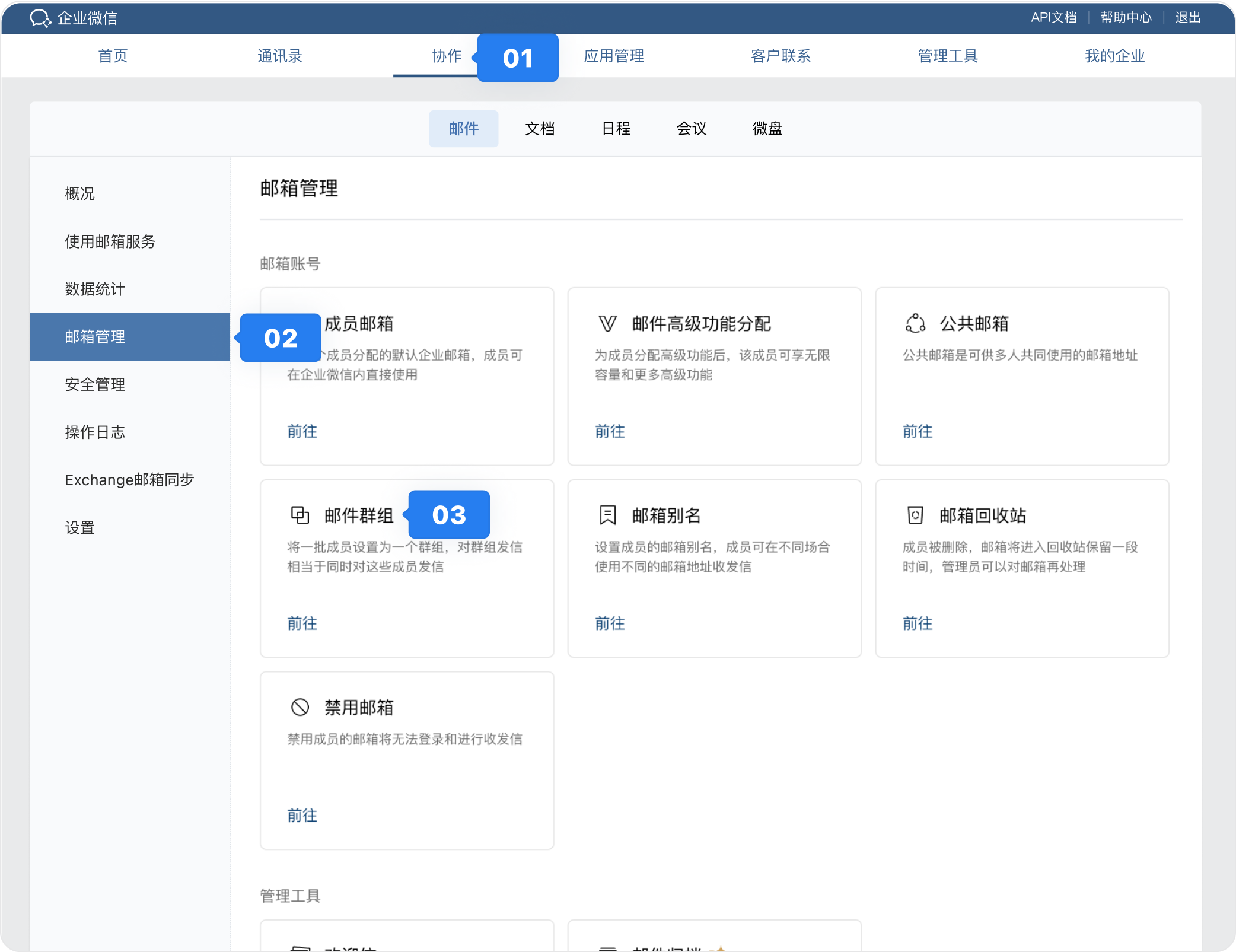
Task: Click the 企业微信 logo icon
Action: (x=40, y=18)
